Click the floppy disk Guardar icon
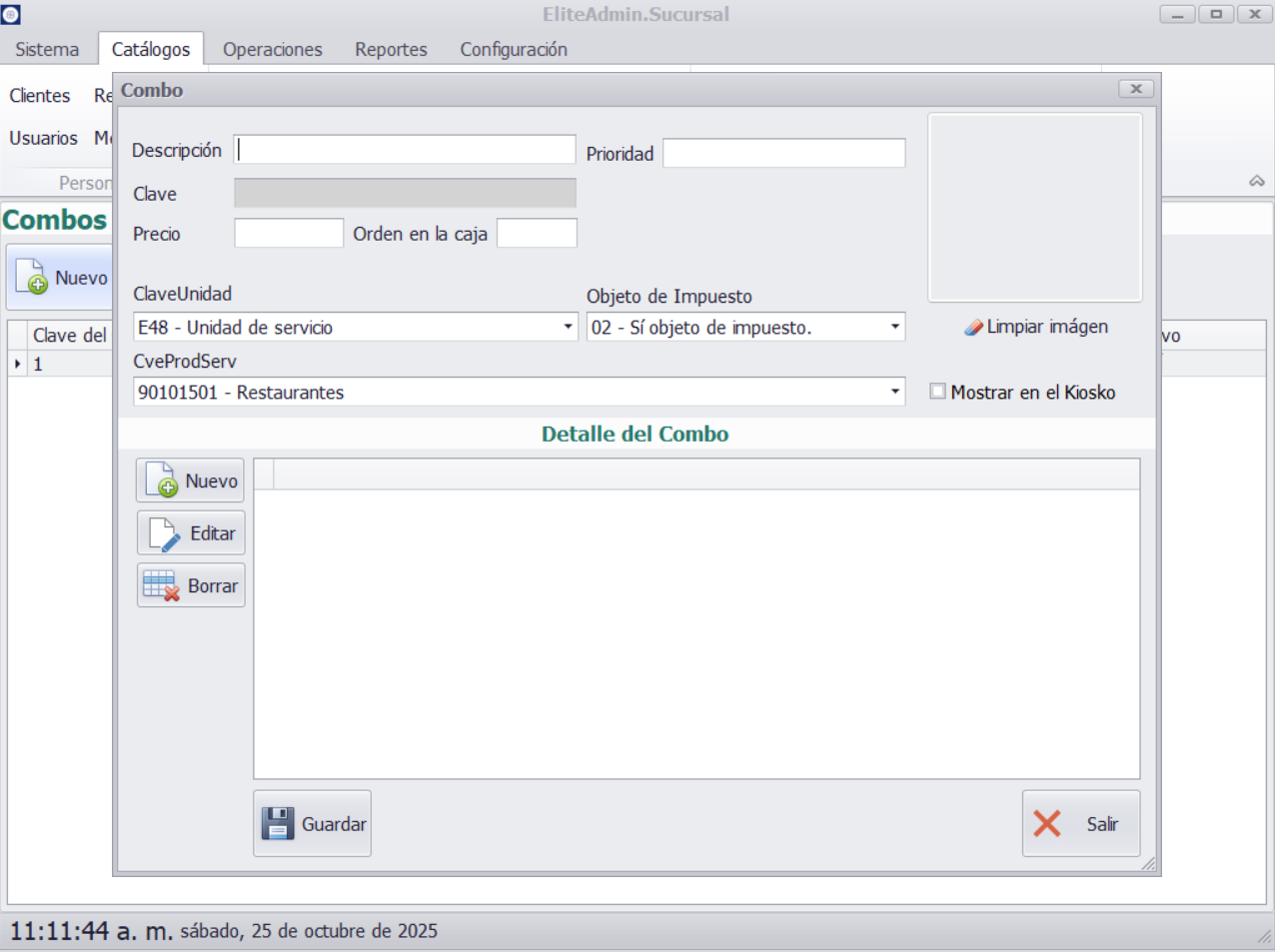 click(278, 824)
